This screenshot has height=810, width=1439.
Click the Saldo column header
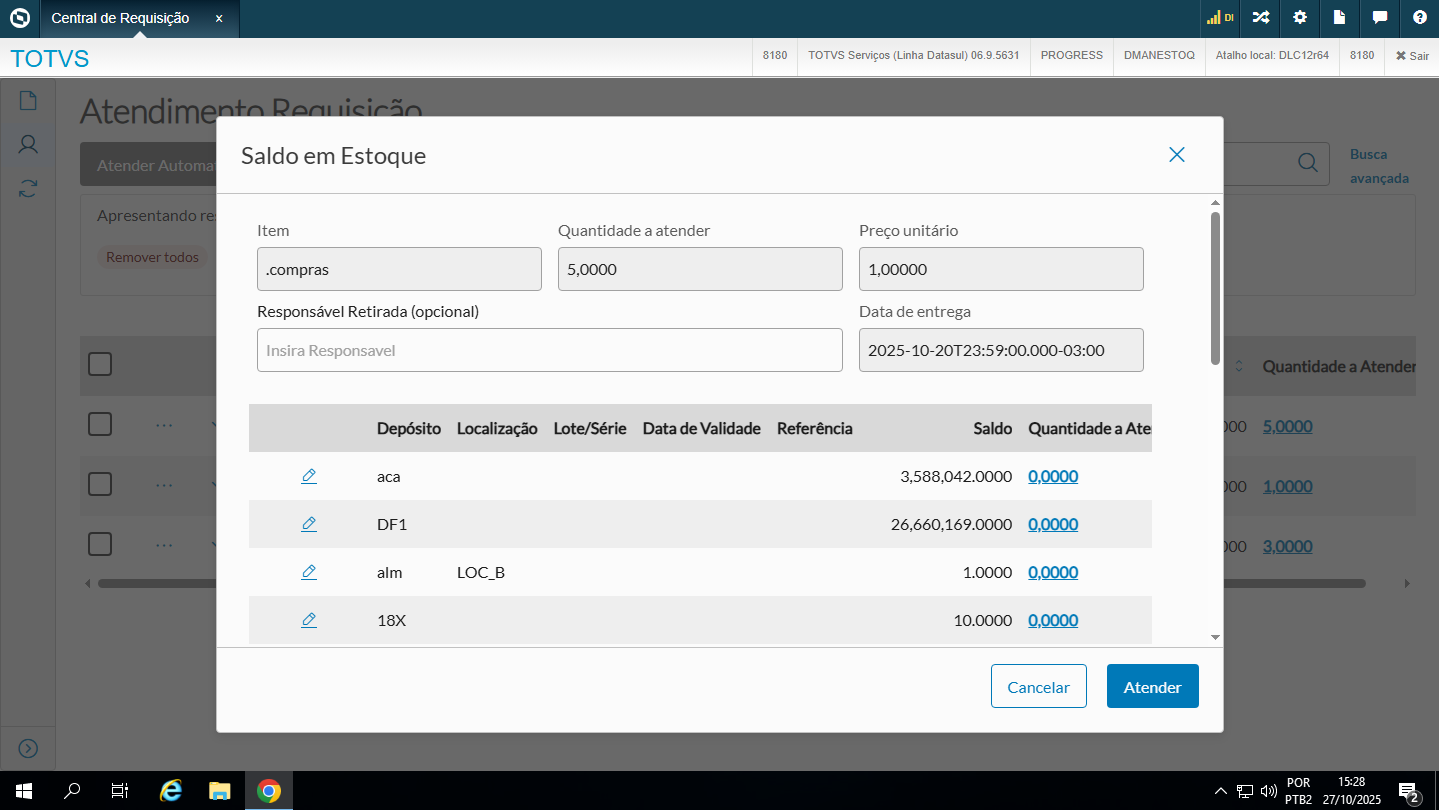[x=993, y=428]
